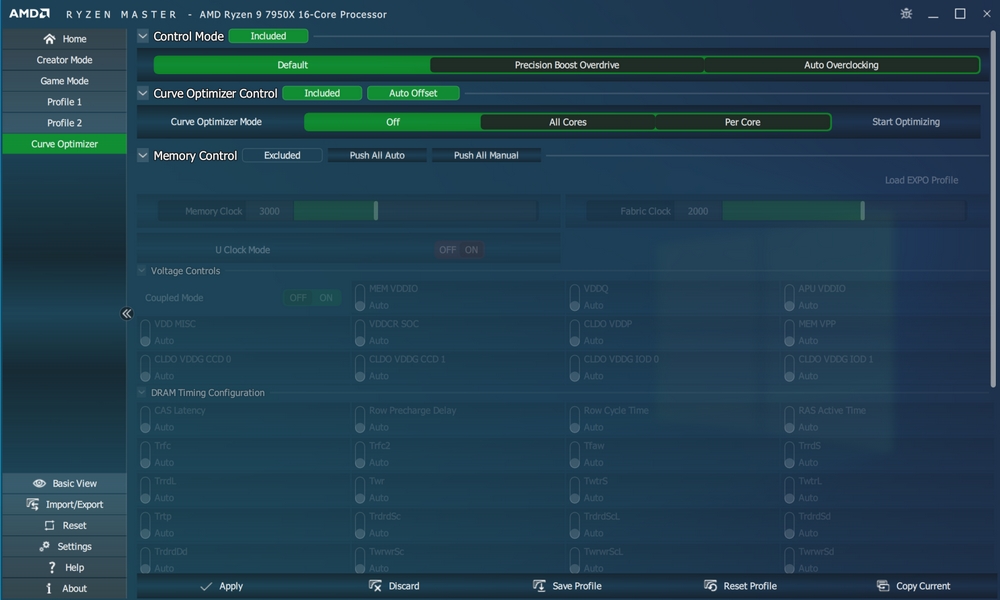
Task: Collapse the sidebar with double-chevron icon
Action: [127, 313]
